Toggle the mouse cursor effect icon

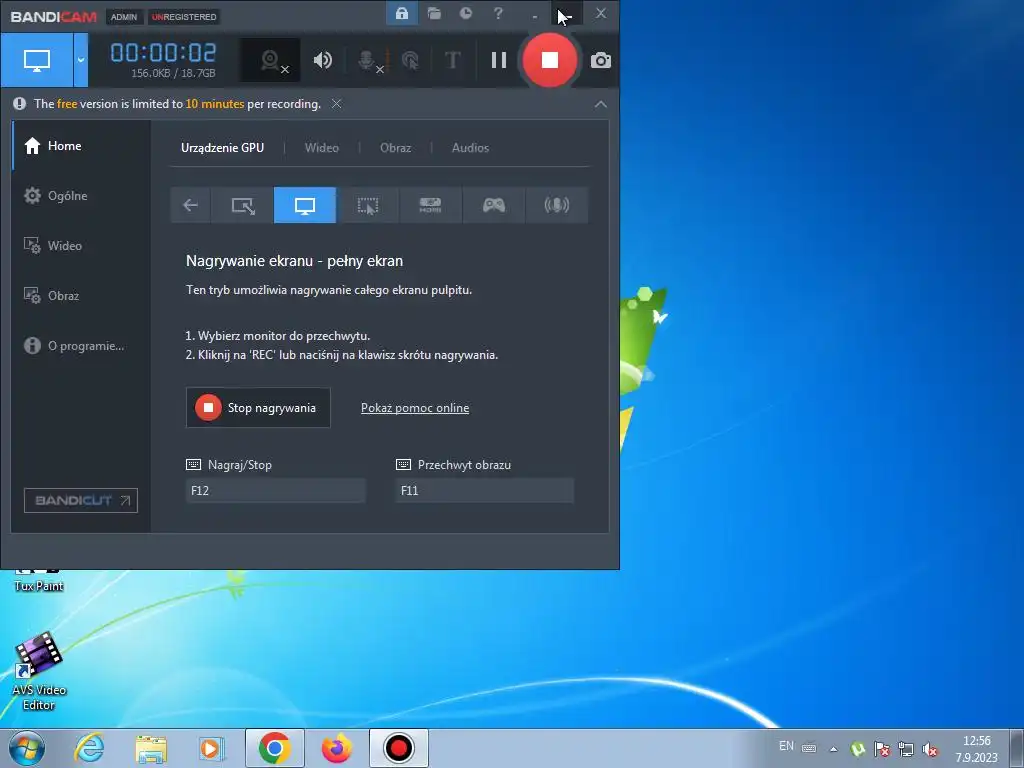[x=410, y=61]
